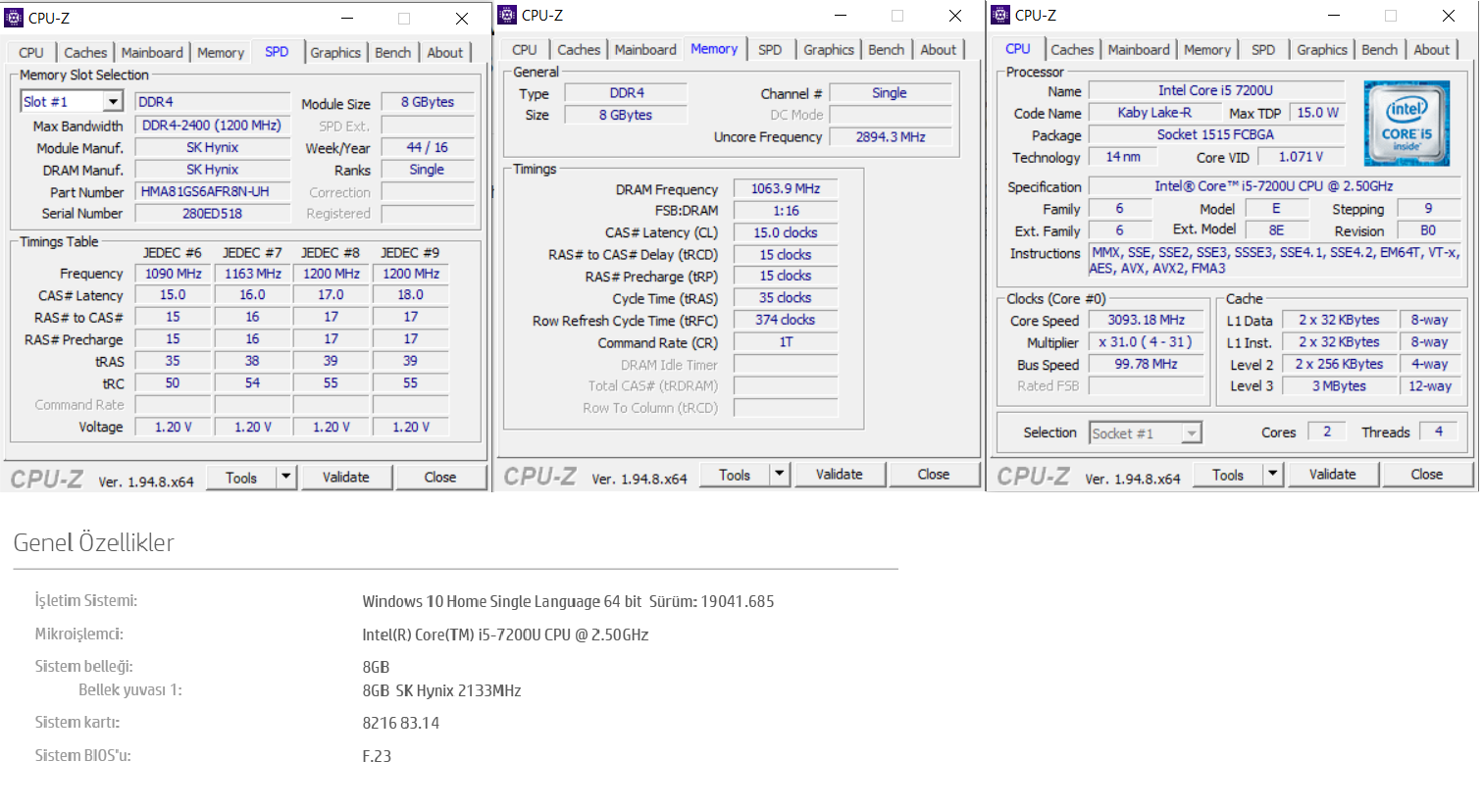The height and width of the screenshot is (812, 1483).
Task: Click the Close button in the middle CPU-Z window
Action: point(934,475)
